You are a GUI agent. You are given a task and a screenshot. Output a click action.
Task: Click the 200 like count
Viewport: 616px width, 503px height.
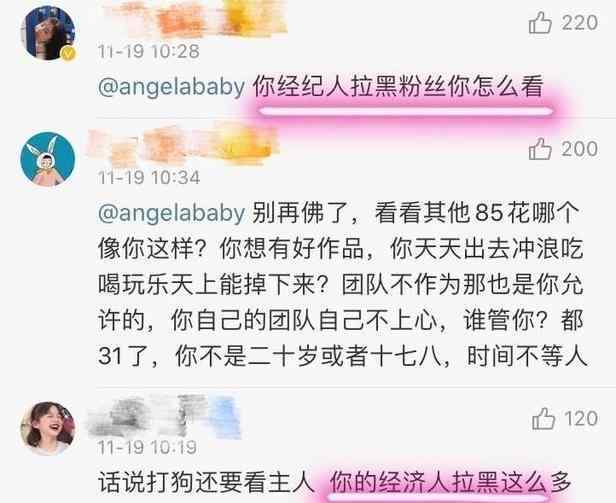[579, 149]
